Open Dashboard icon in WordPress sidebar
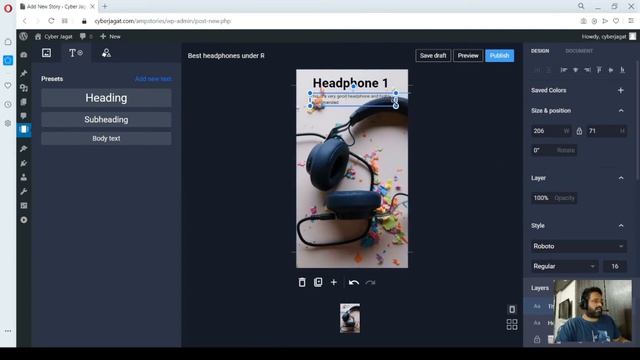Screen dimensions: 640x360 pyautogui.click(x=24, y=55)
